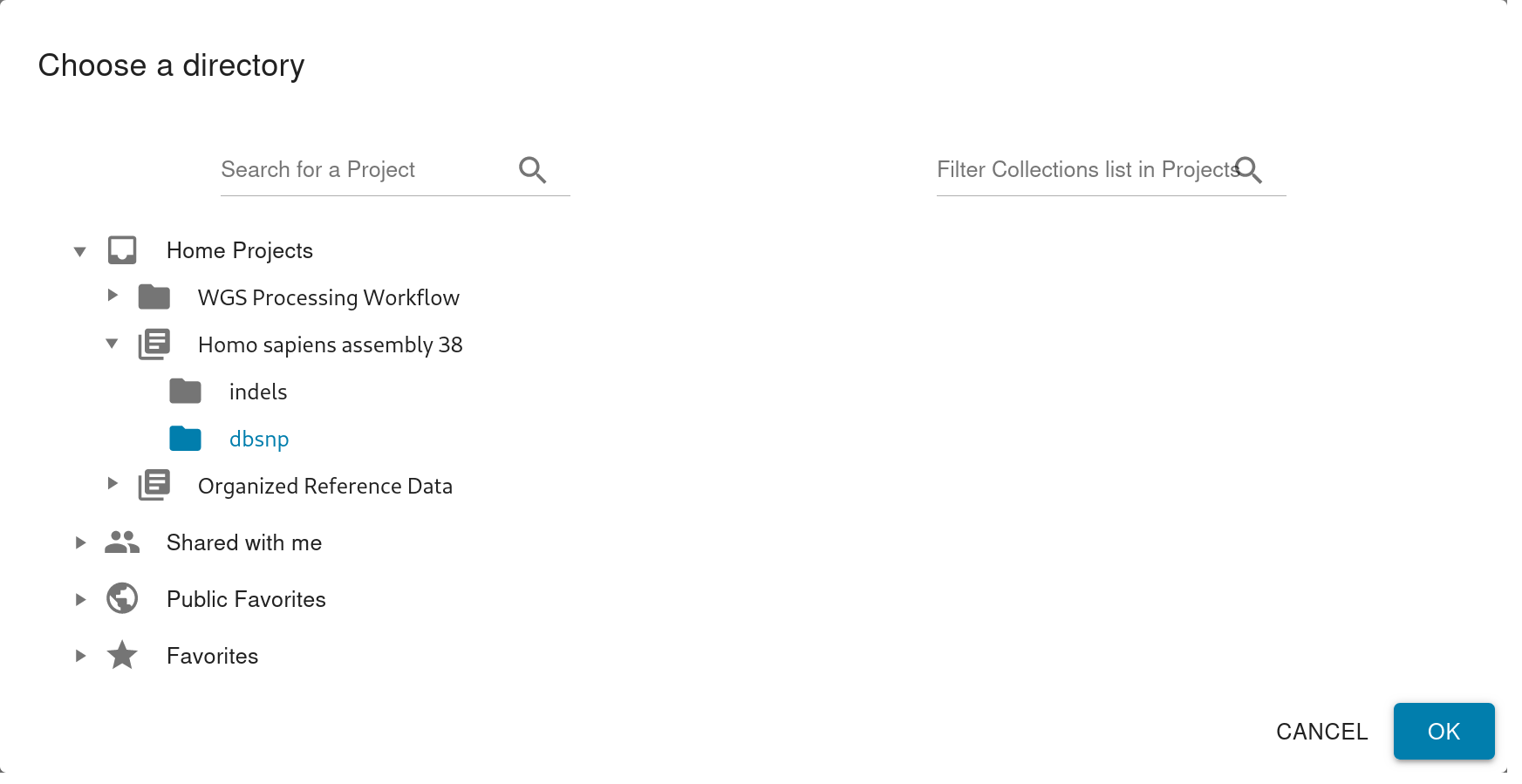Click the Shared with me people icon
The width and height of the screenshot is (1522, 784).
pos(122,542)
